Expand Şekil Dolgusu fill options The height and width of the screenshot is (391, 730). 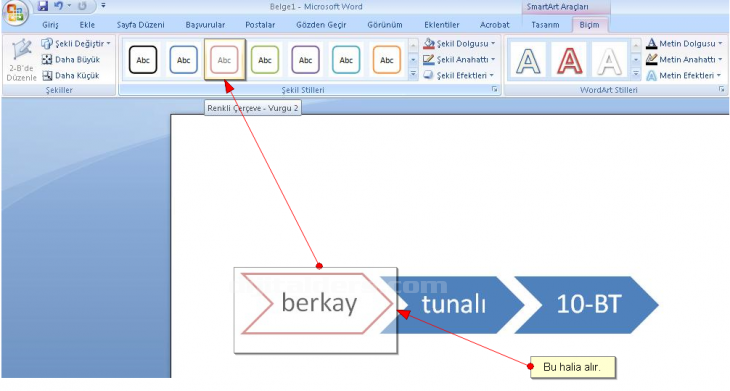460,44
